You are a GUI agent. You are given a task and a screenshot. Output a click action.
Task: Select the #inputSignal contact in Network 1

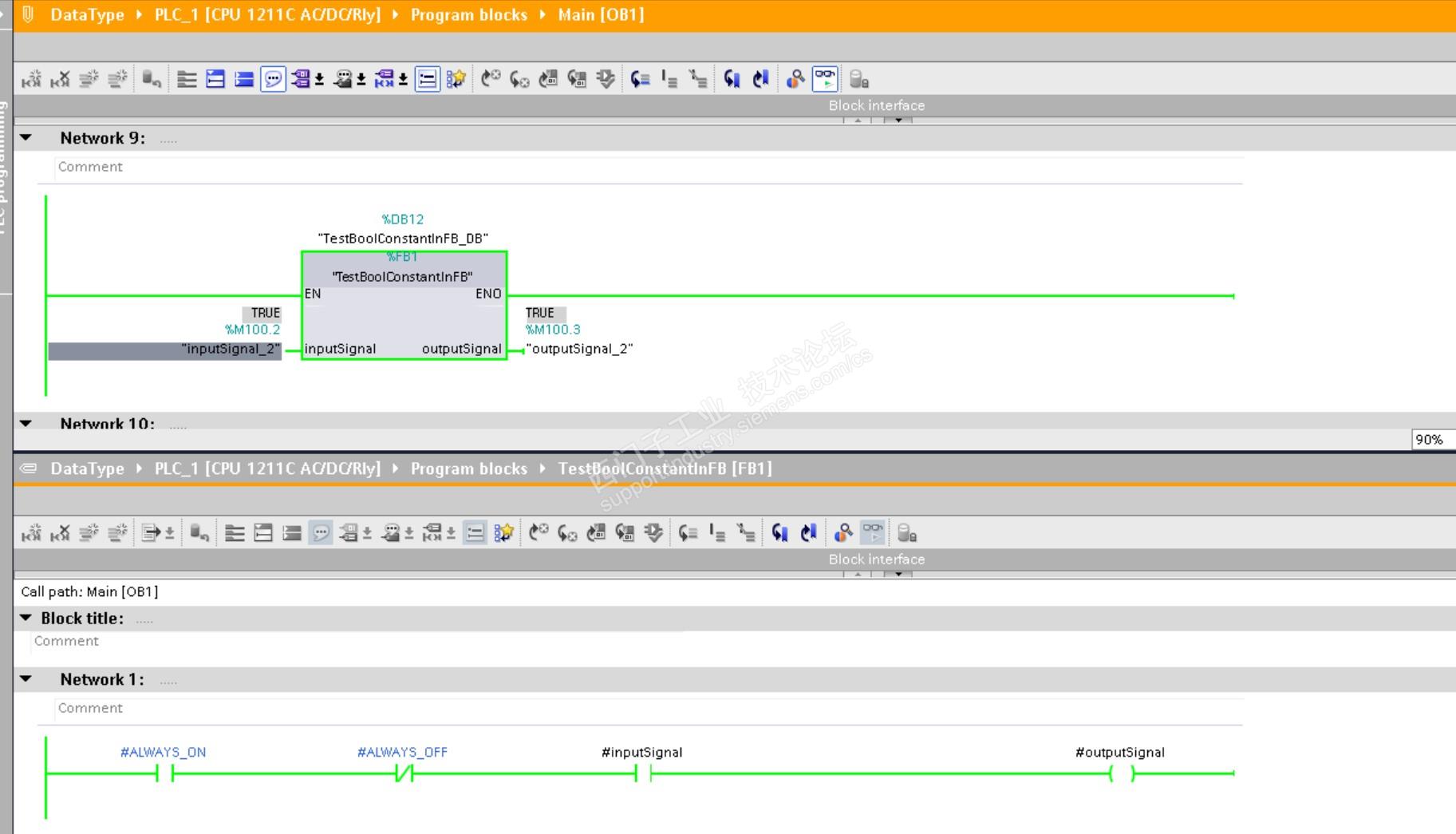click(644, 773)
